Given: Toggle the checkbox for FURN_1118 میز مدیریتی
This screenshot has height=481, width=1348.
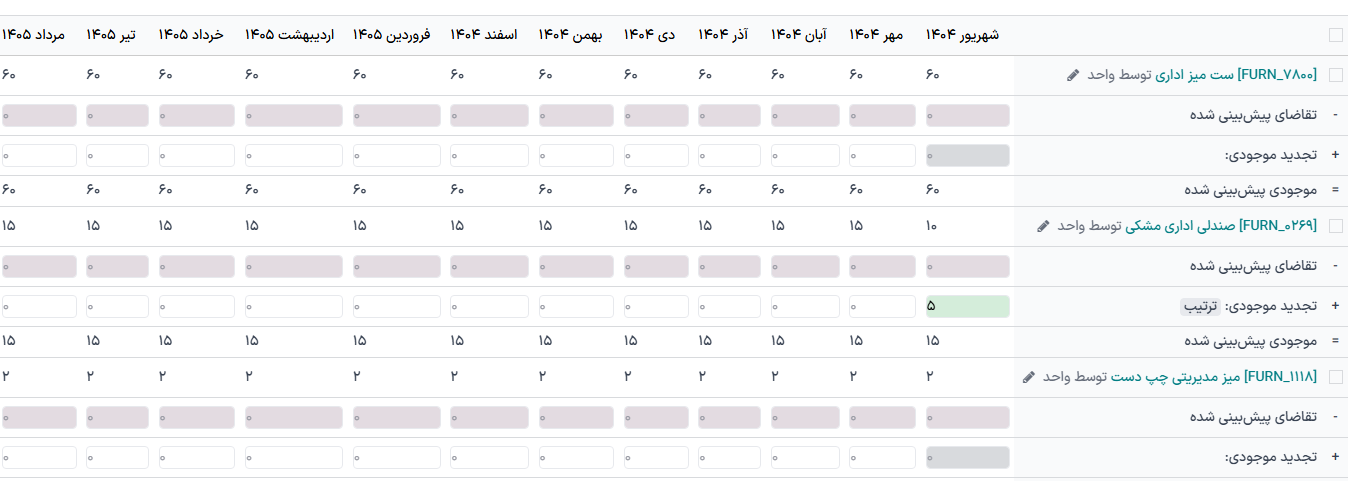Looking at the screenshot, I should 1336,377.
